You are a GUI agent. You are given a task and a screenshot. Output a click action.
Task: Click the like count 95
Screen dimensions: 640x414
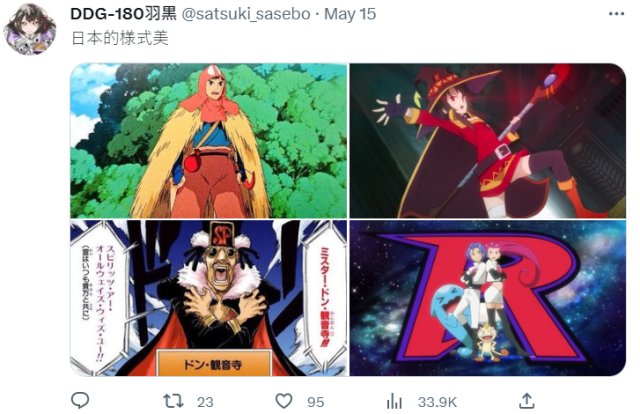[316, 402]
